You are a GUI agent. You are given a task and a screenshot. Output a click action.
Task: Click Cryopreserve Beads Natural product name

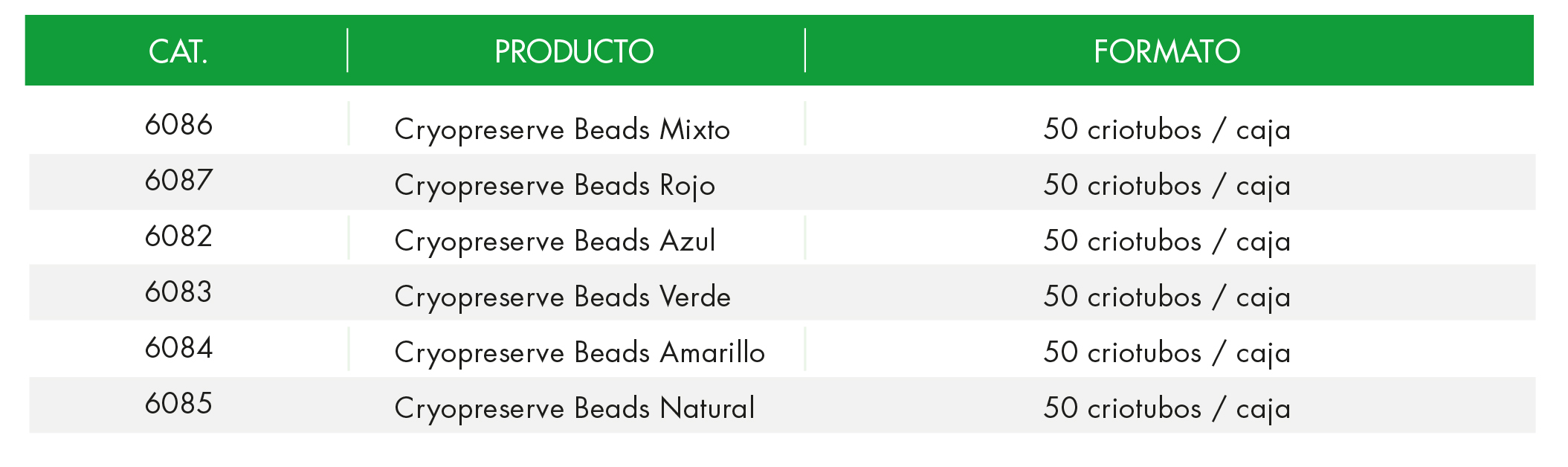[x=575, y=408]
